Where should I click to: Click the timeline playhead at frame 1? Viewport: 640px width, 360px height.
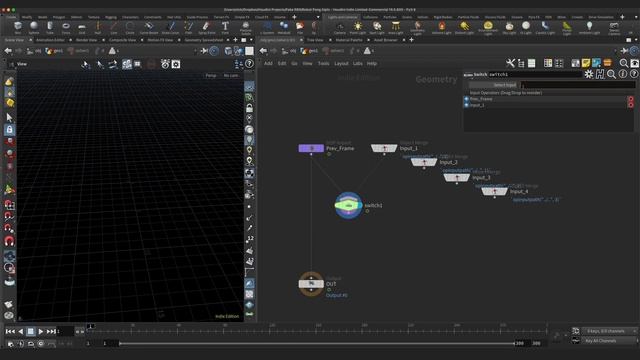pyautogui.click(x=91, y=326)
